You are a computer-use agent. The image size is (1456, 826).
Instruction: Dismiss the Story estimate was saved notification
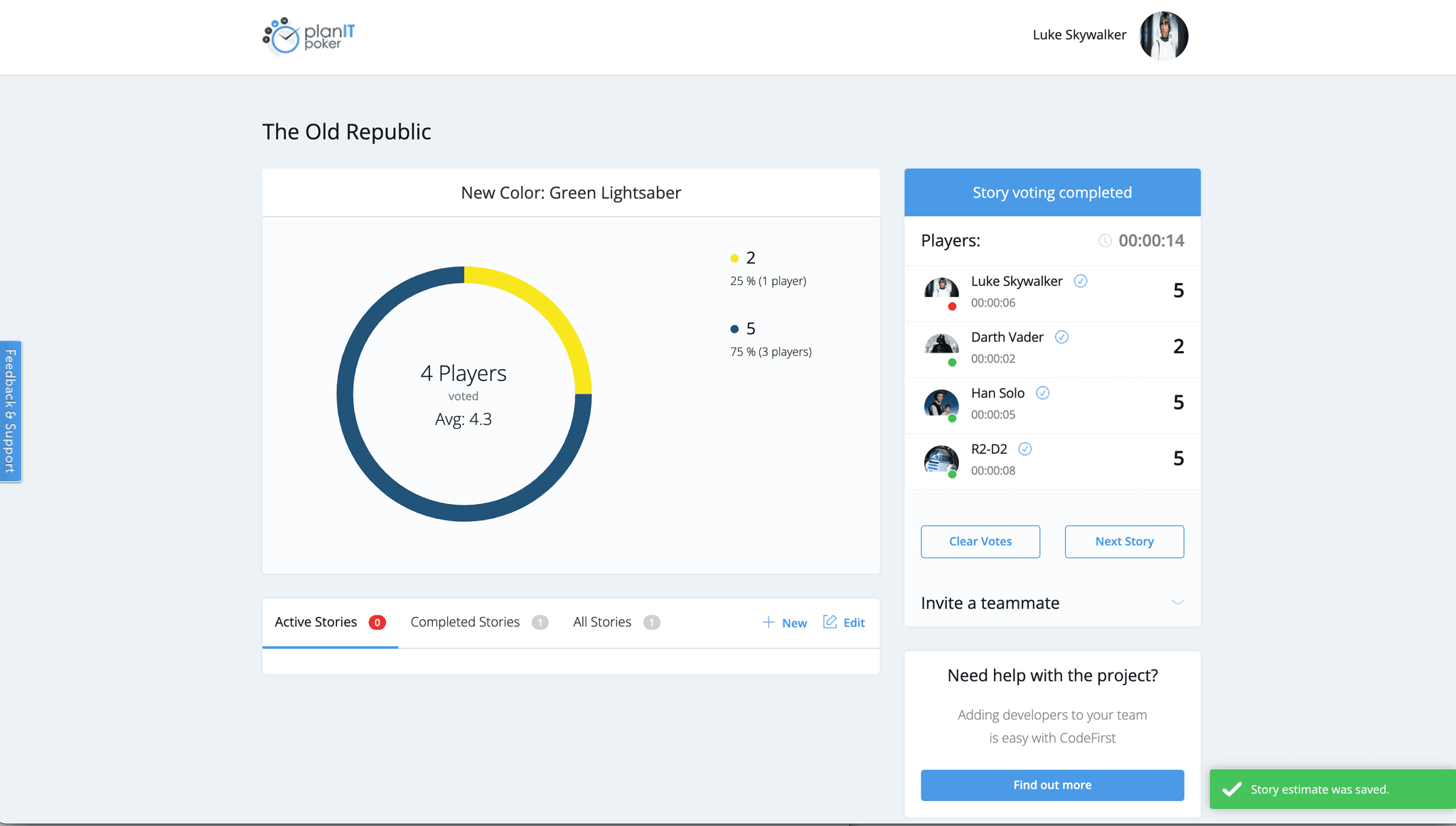tap(1332, 789)
